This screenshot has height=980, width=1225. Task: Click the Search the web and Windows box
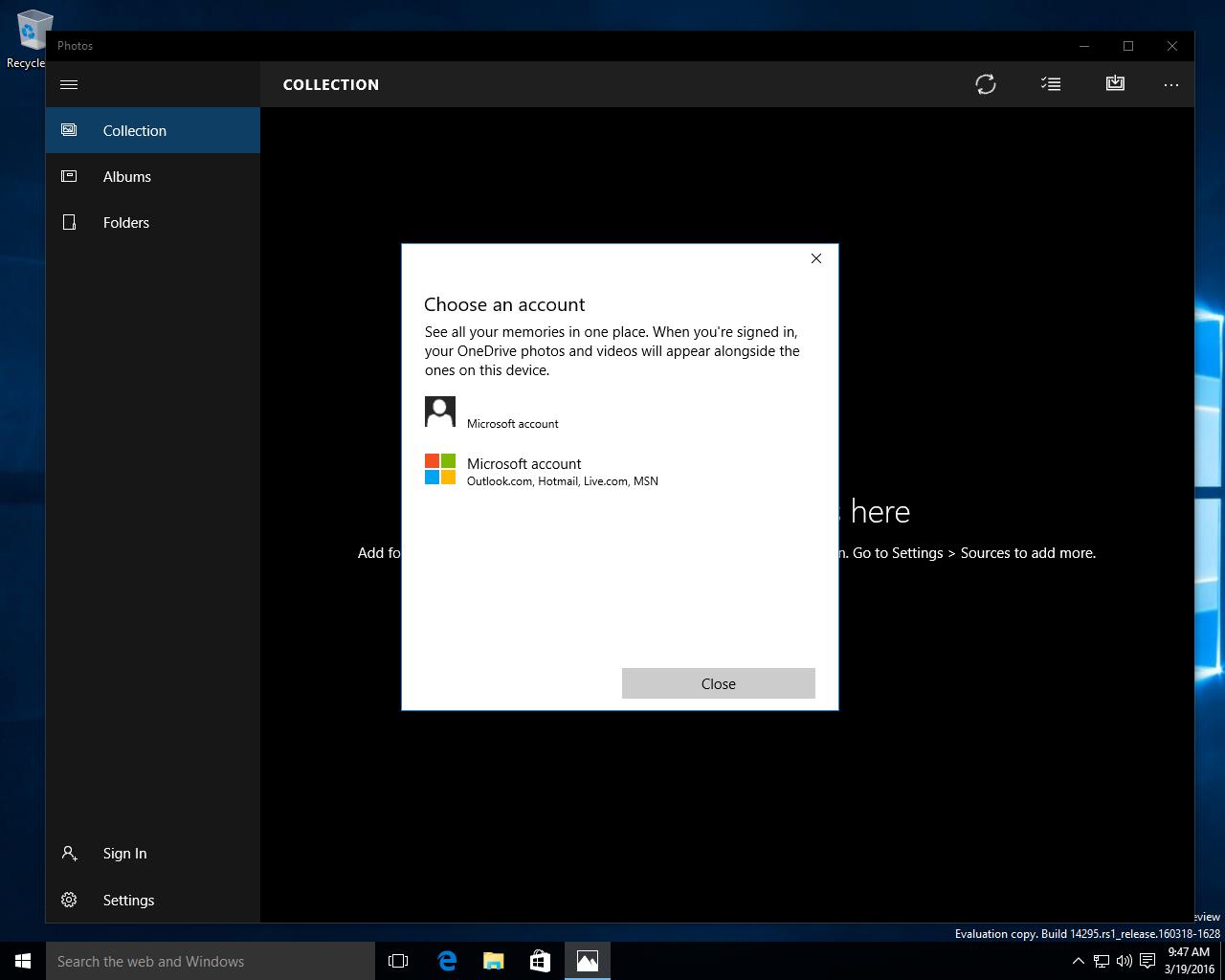coord(211,961)
